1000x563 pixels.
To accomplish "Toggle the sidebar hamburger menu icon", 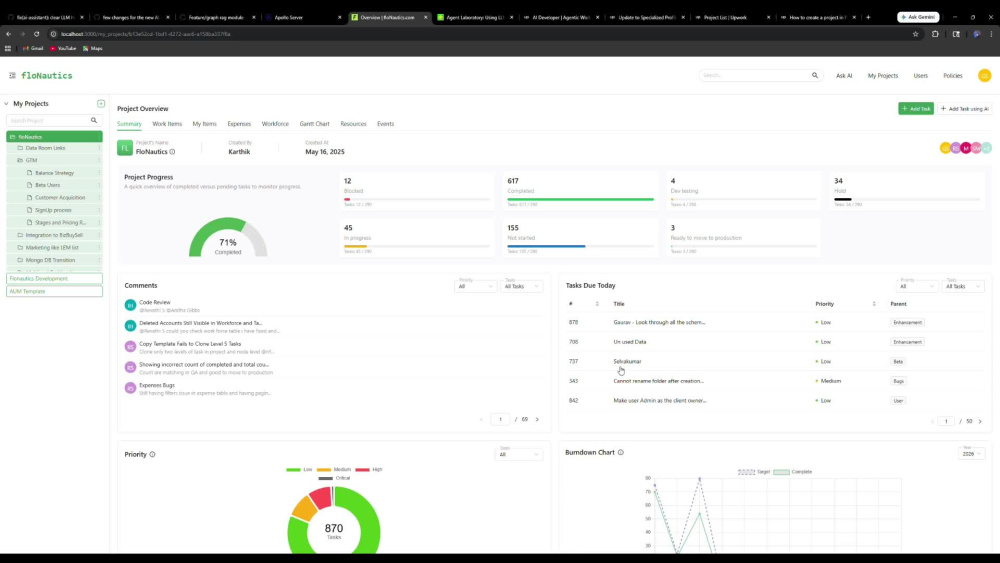I will pyautogui.click(x=12, y=75).
